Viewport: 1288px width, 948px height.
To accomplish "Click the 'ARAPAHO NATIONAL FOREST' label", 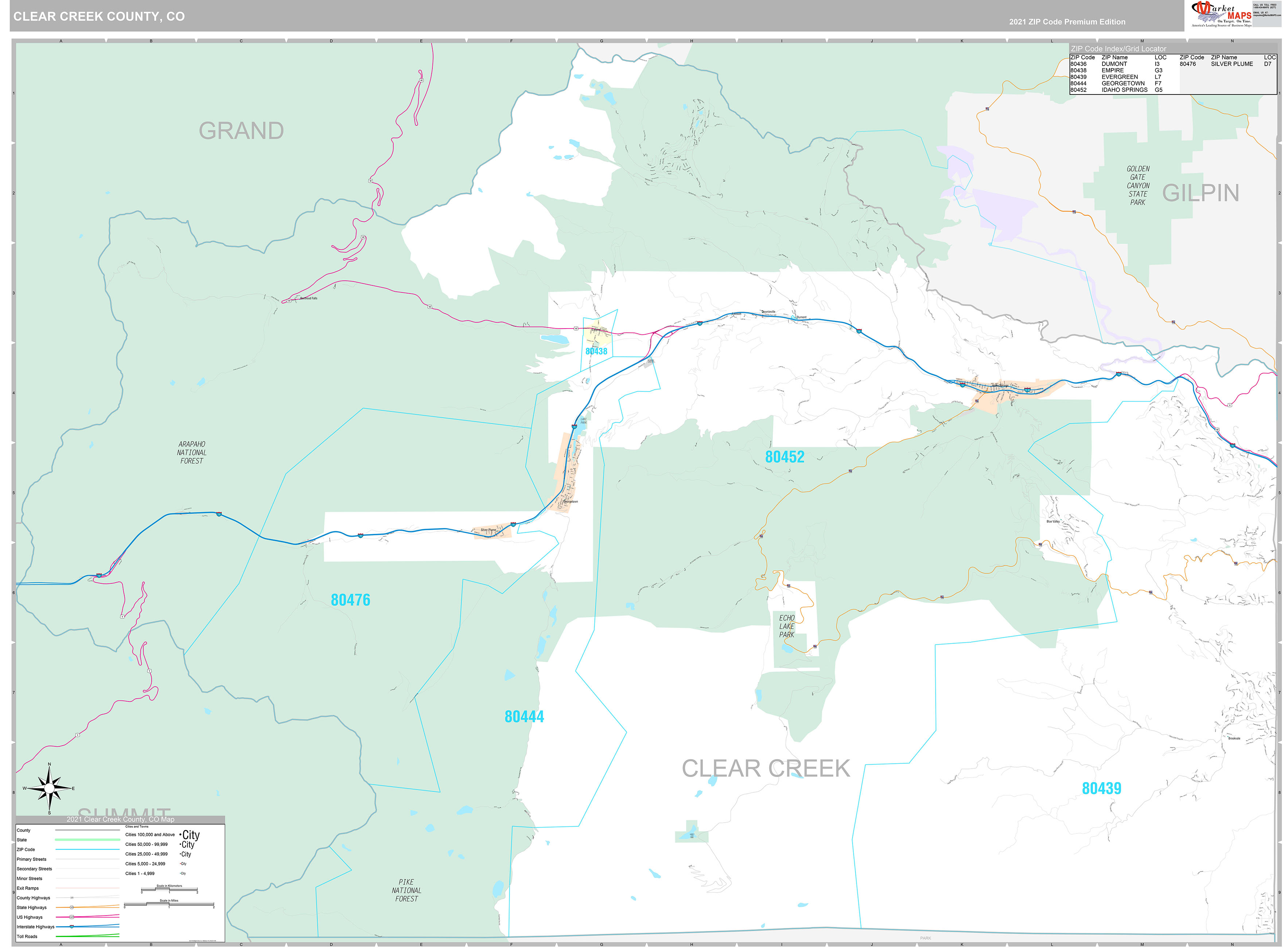I will click(x=192, y=452).
